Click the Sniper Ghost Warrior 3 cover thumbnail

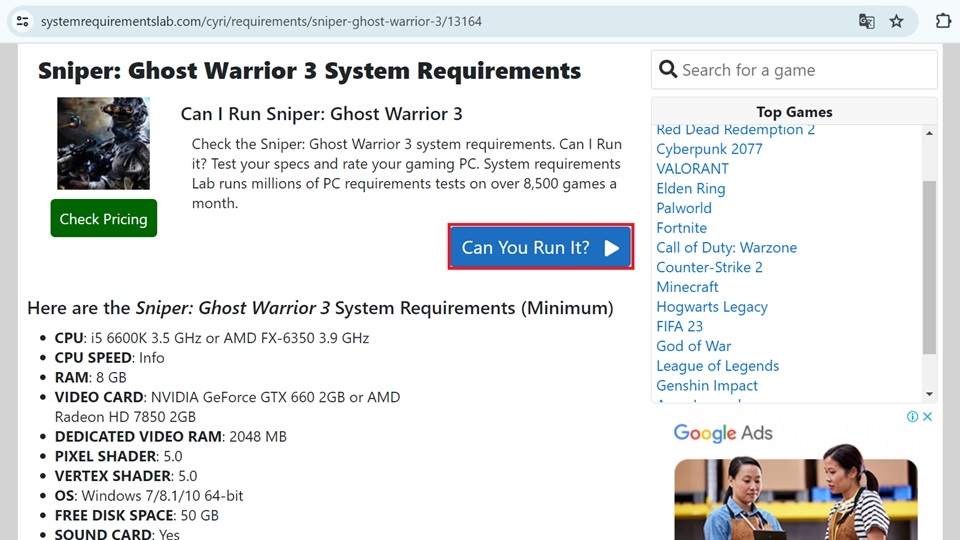[x=103, y=143]
